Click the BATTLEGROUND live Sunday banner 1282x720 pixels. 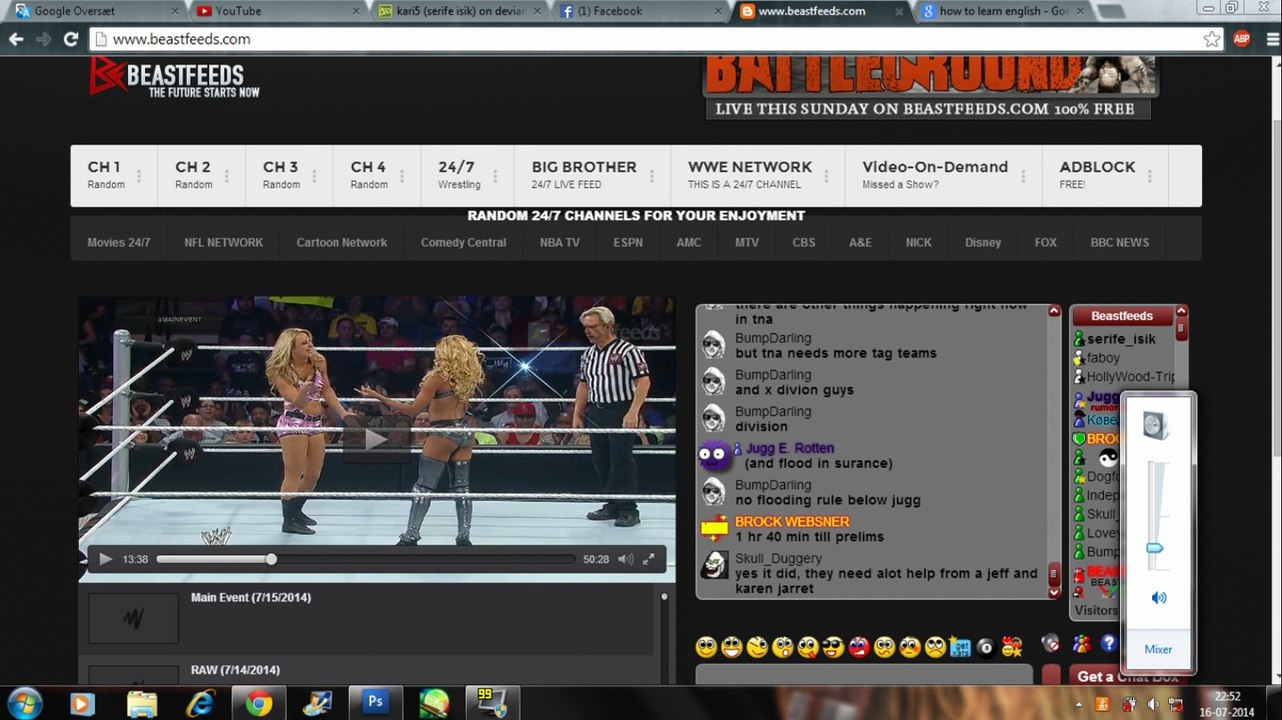[930, 88]
